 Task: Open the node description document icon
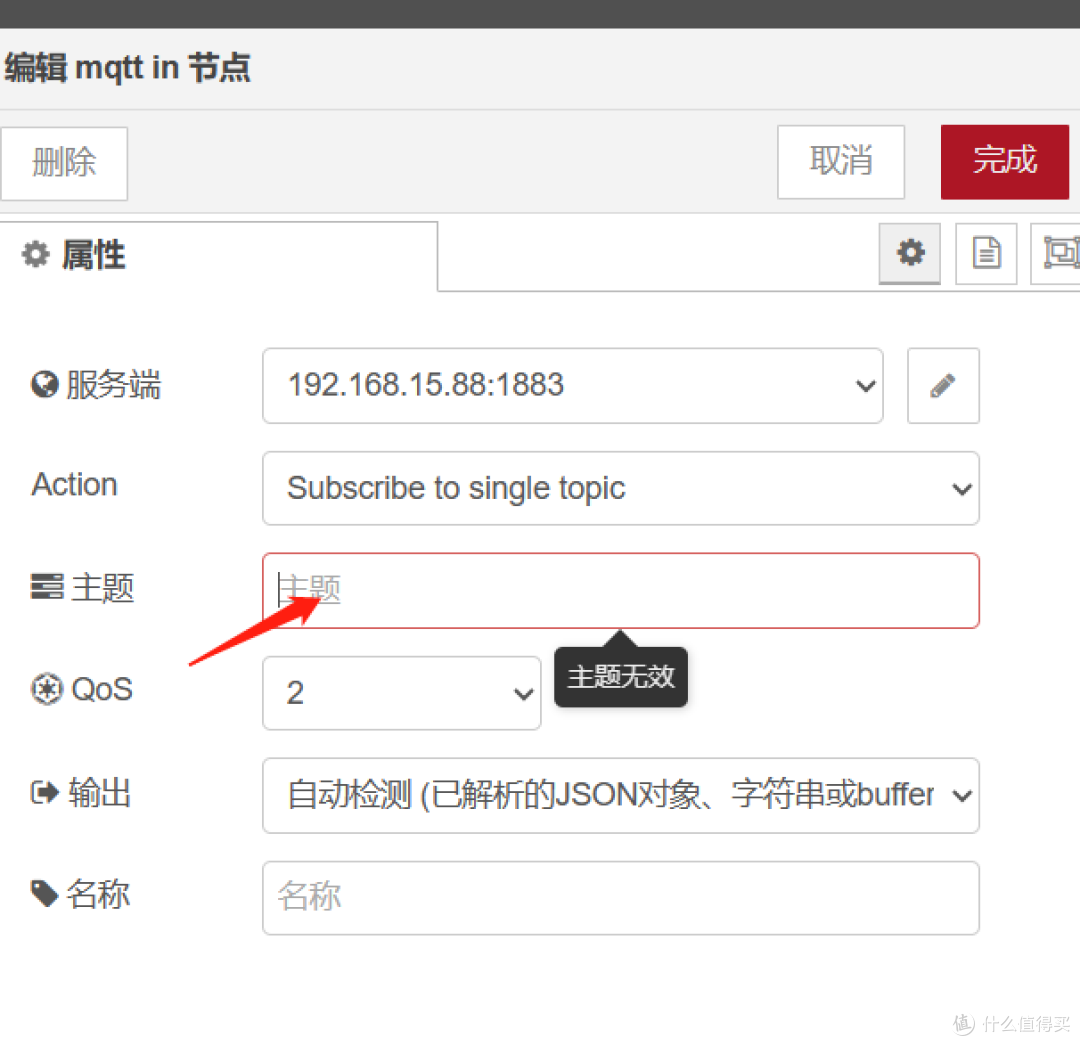tap(986, 253)
